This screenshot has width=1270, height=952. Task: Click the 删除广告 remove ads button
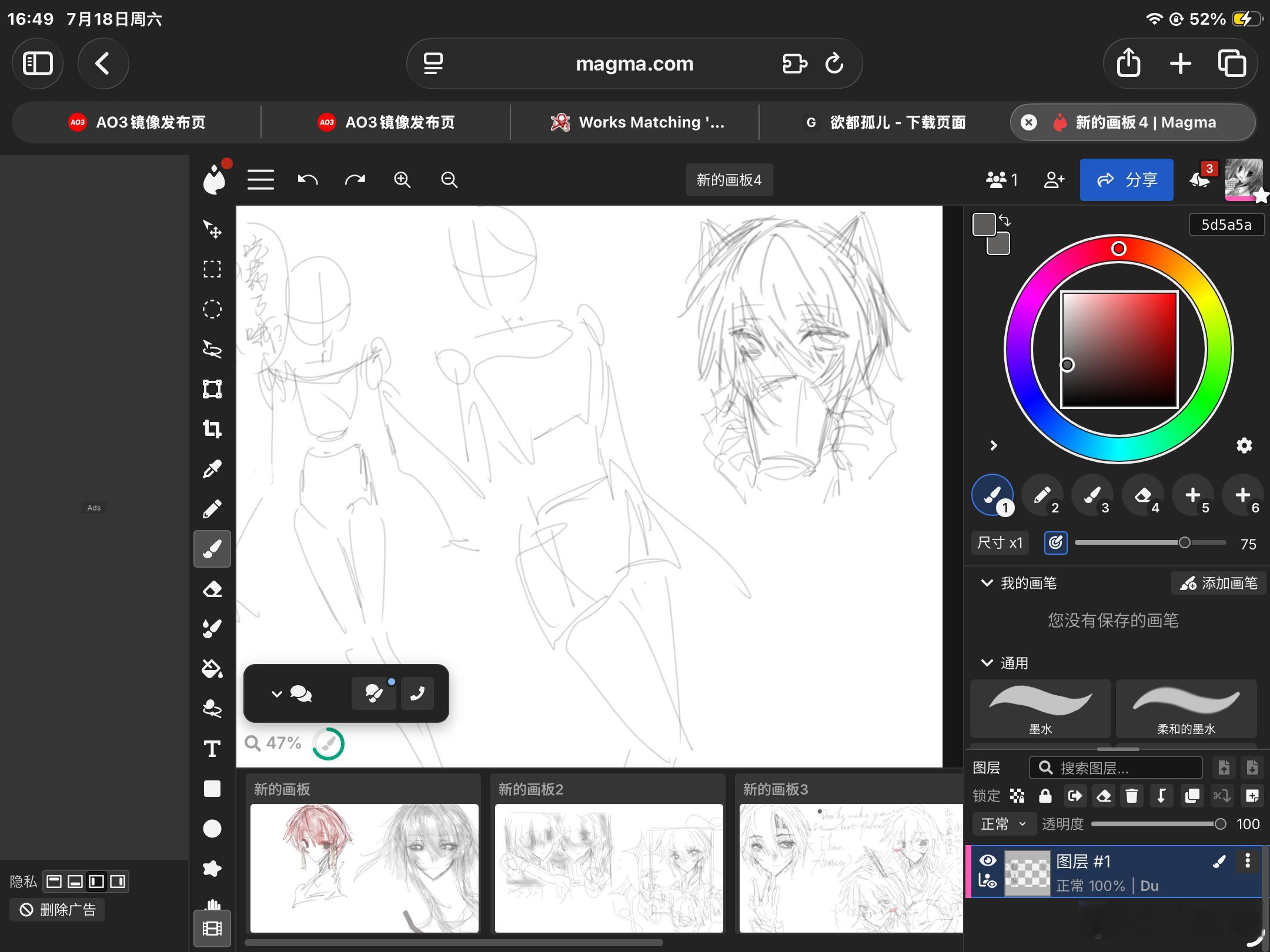pyautogui.click(x=58, y=910)
